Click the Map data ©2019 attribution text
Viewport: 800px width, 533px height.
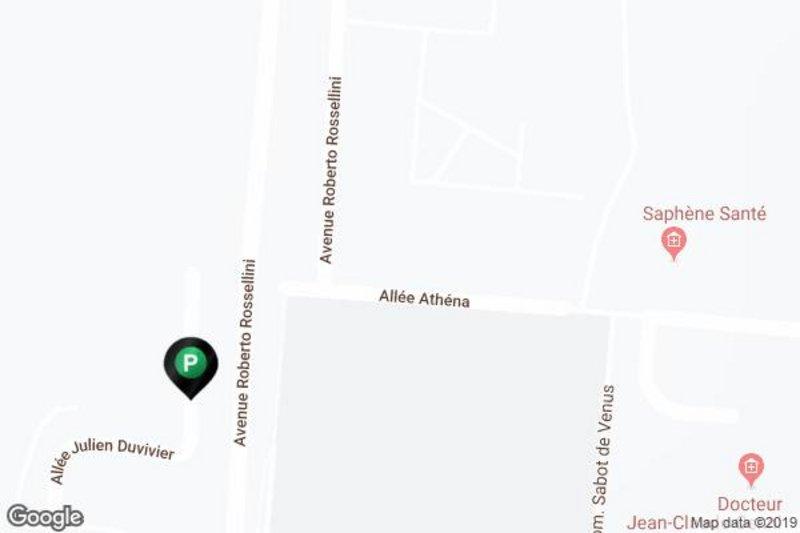click(744, 522)
